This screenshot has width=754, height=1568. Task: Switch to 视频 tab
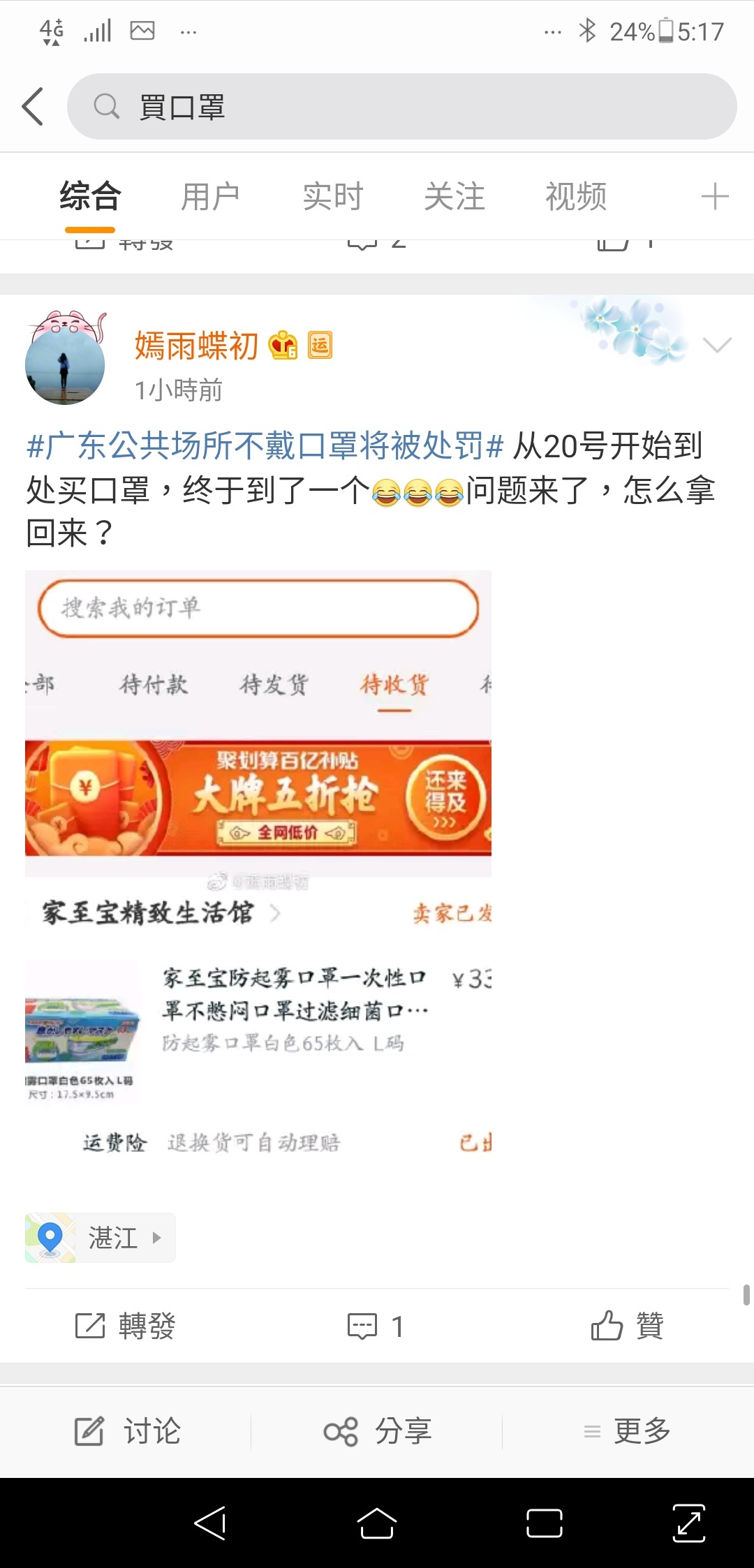pos(576,196)
